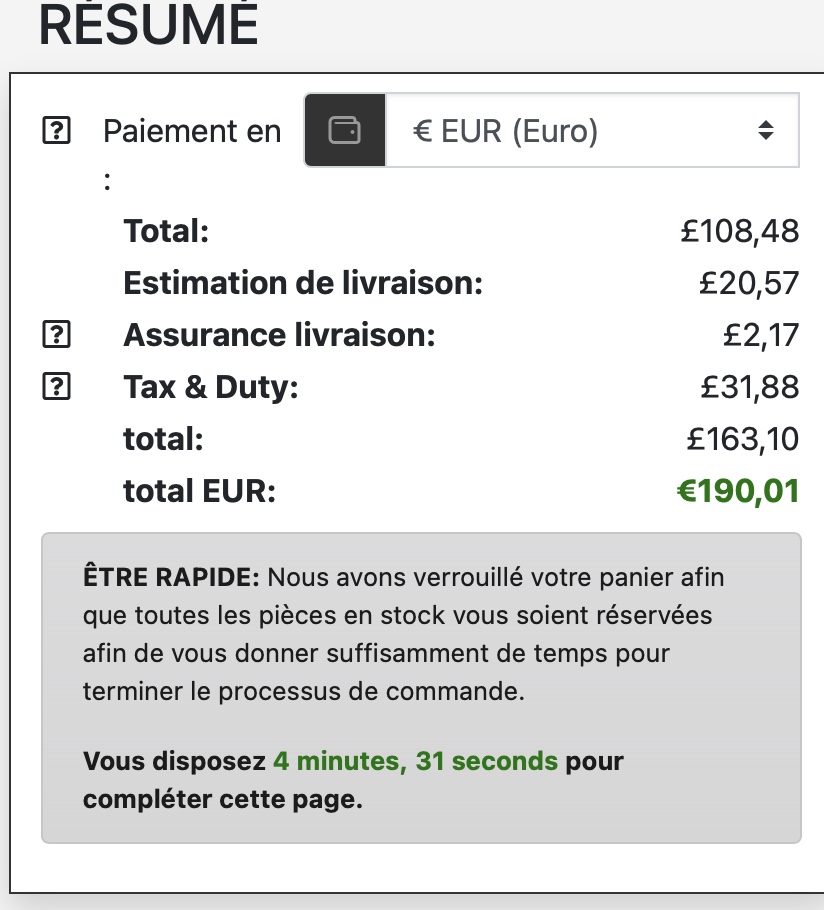Viewport: 824px width, 910px height.
Task: Click the £2,17 insurance amount
Action: click(x=760, y=336)
